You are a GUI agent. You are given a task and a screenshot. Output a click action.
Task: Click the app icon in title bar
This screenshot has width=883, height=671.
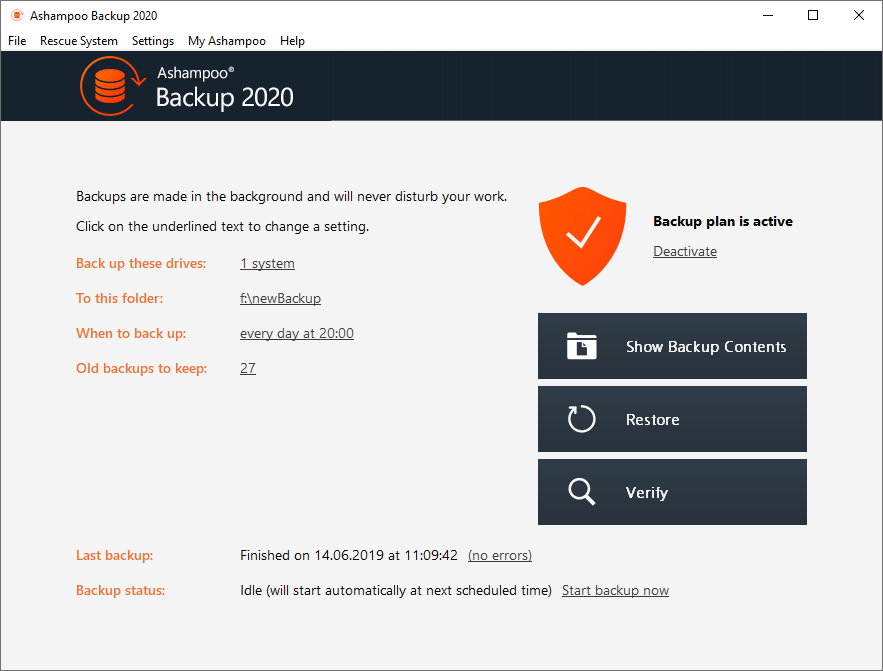point(17,15)
